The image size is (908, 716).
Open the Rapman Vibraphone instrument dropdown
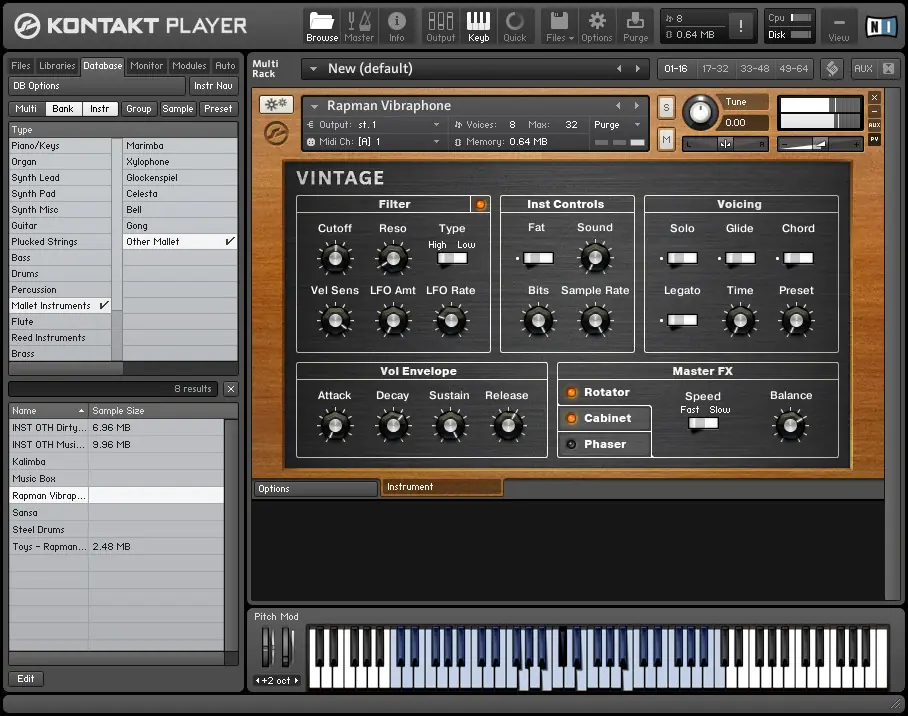point(314,106)
